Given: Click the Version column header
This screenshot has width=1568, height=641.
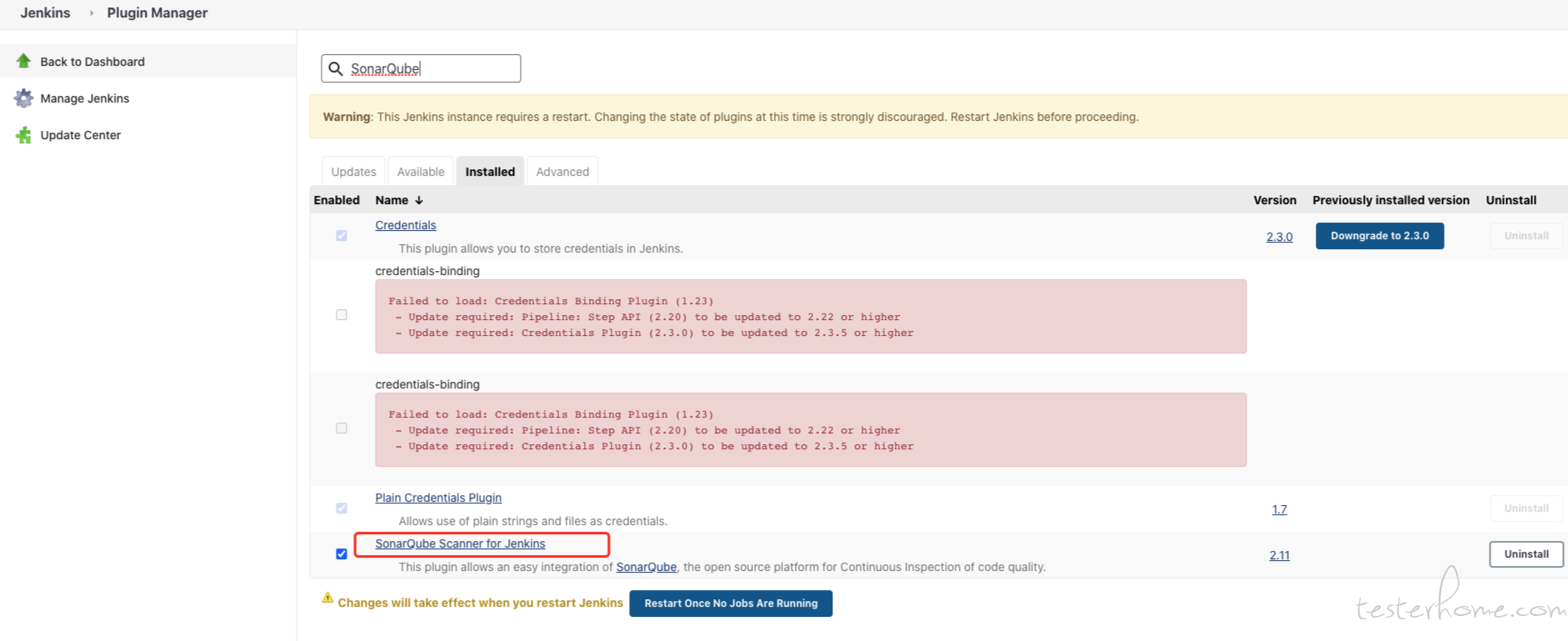Looking at the screenshot, I should [1275, 200].
